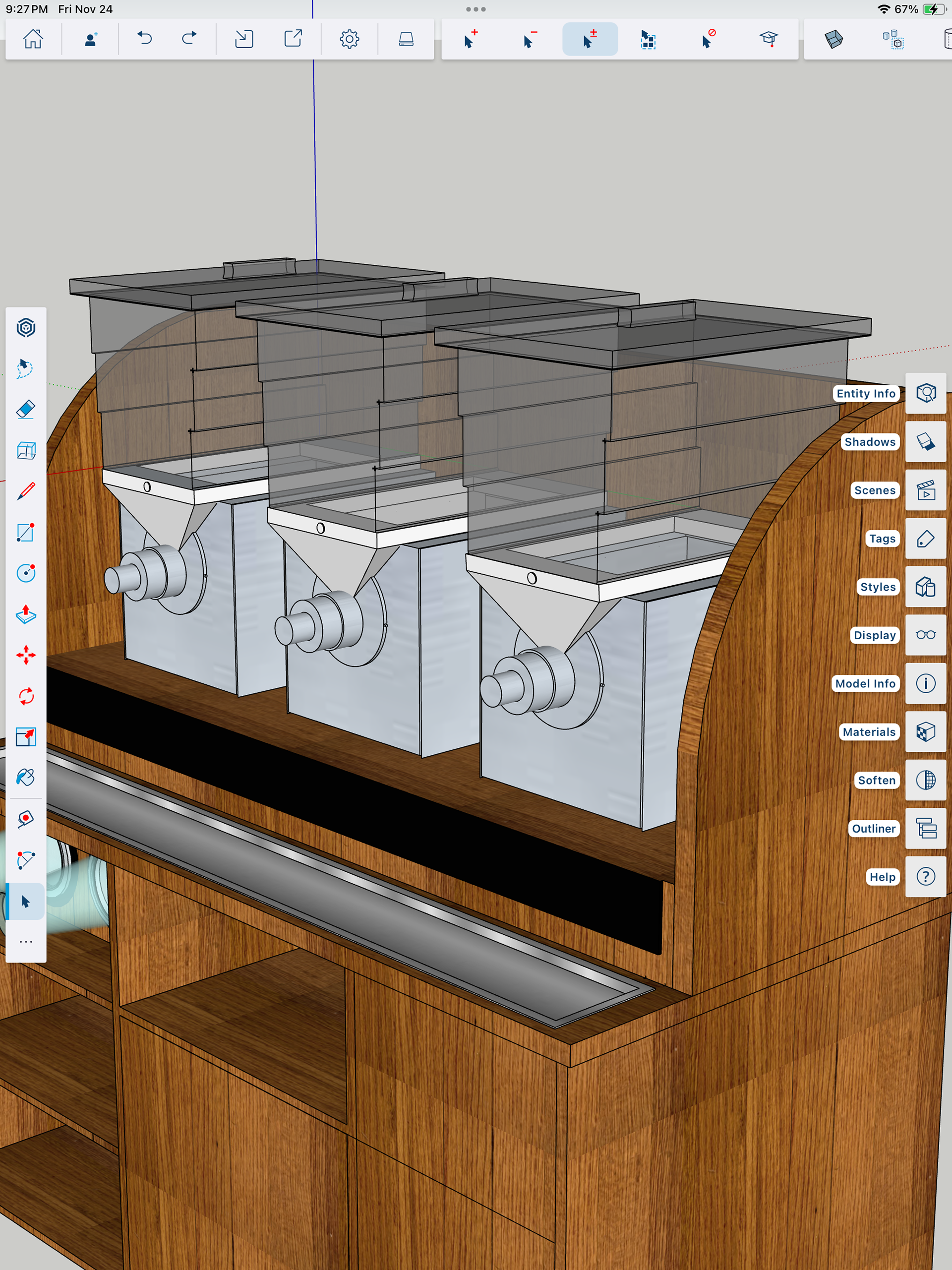Expand the Outliner panel
Image resolution: width=952 pixels, height=1270 pixels.
[x=926, y=829]
